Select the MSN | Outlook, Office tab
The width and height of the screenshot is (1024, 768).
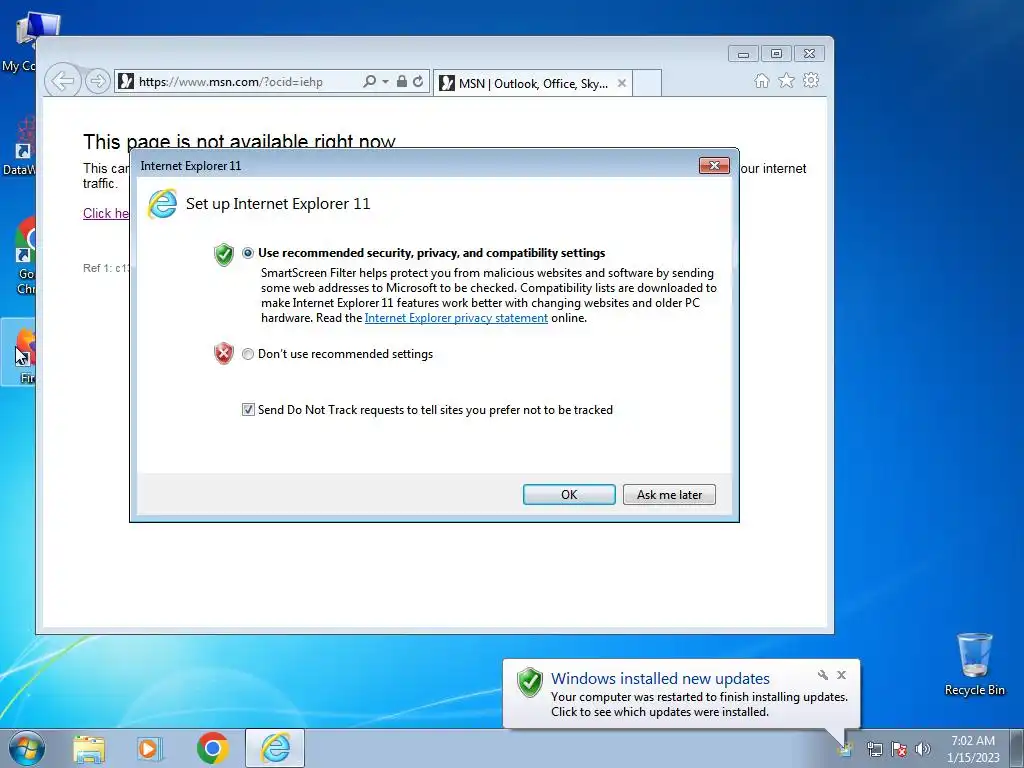[x=533, y=84]
